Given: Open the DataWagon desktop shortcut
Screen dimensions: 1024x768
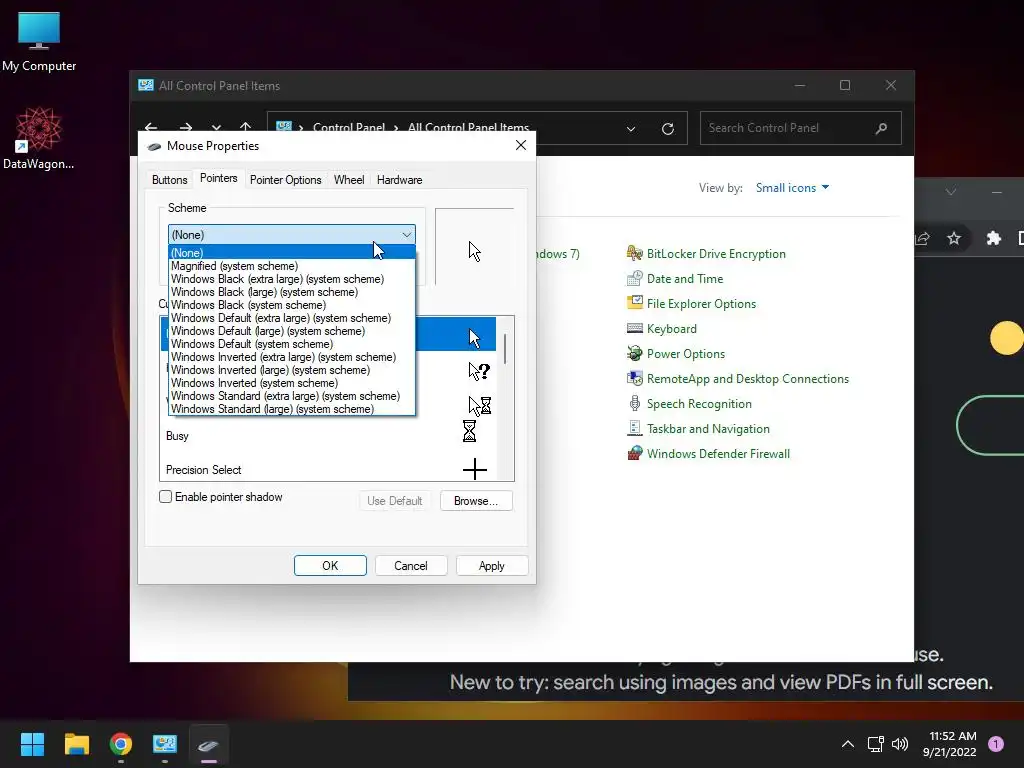Looking at the screenshot, I should point(39,138).
